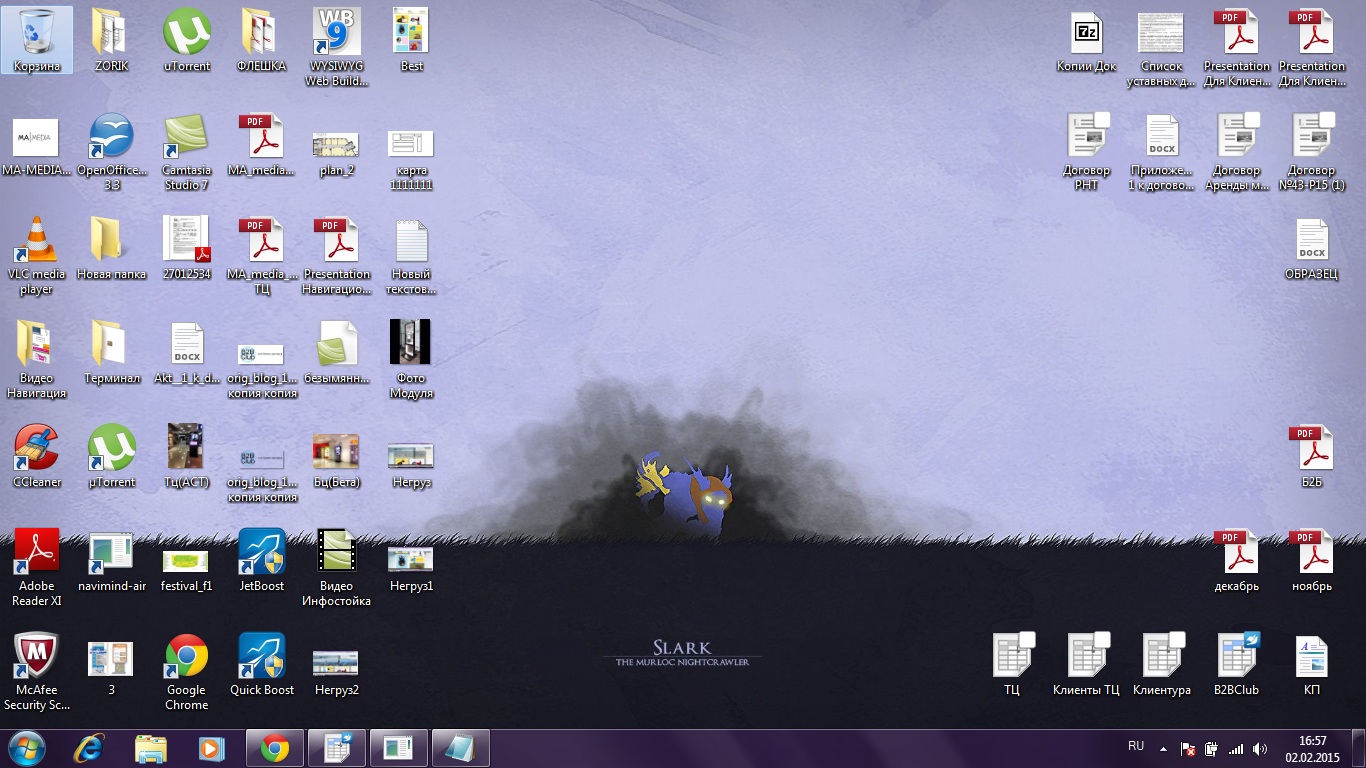Image resolution: width=1366 pixels, height=768 pixels.
Task: Click the McAfee Security Scan shortcut
Action: click(37, 672)
